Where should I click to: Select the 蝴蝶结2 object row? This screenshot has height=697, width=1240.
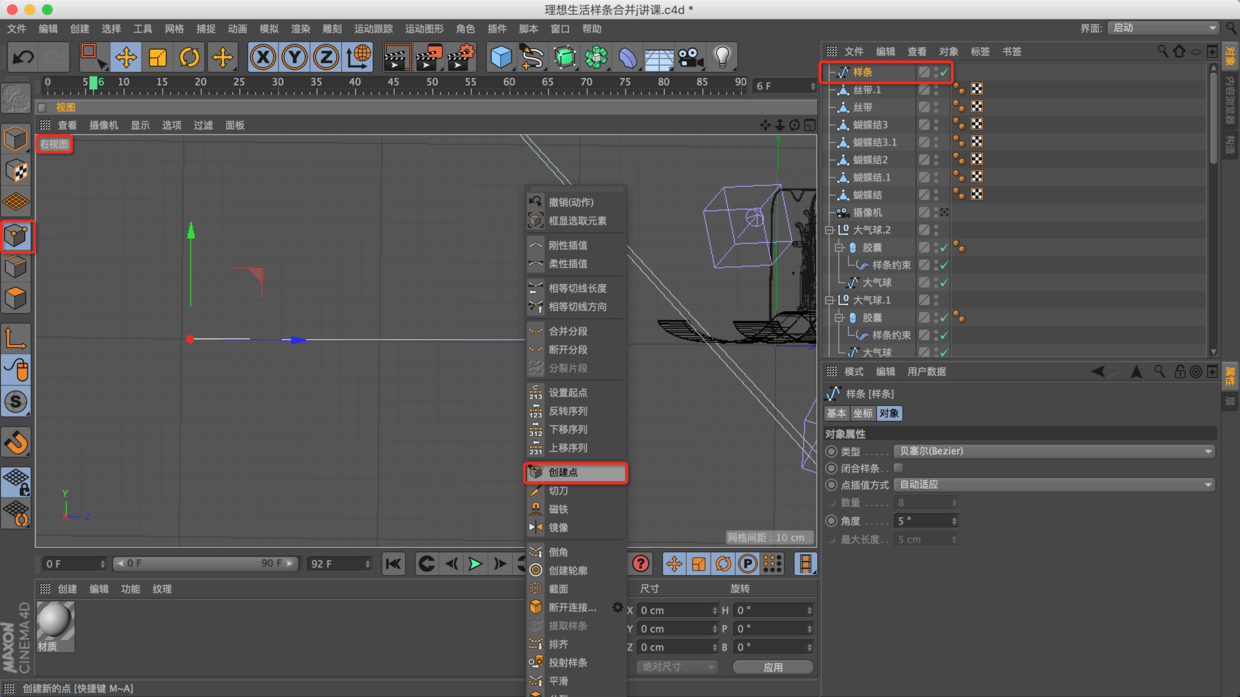tap(870, 160)
